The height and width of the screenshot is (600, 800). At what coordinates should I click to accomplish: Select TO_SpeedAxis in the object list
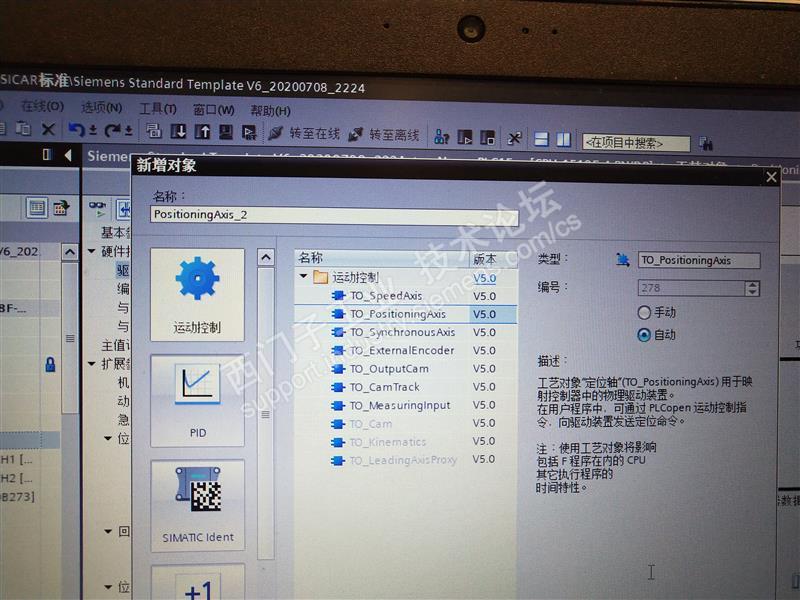pyautogui.click(x=386, y=296)
